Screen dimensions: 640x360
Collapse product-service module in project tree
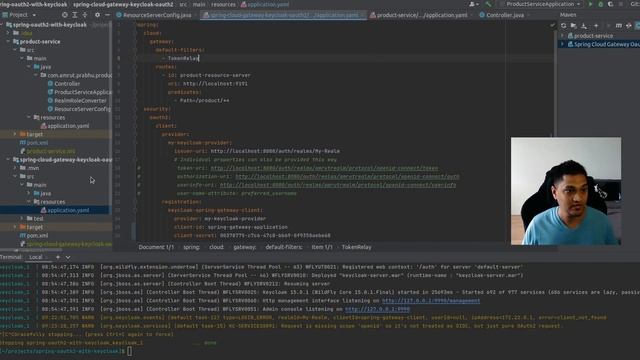(8, 42)
